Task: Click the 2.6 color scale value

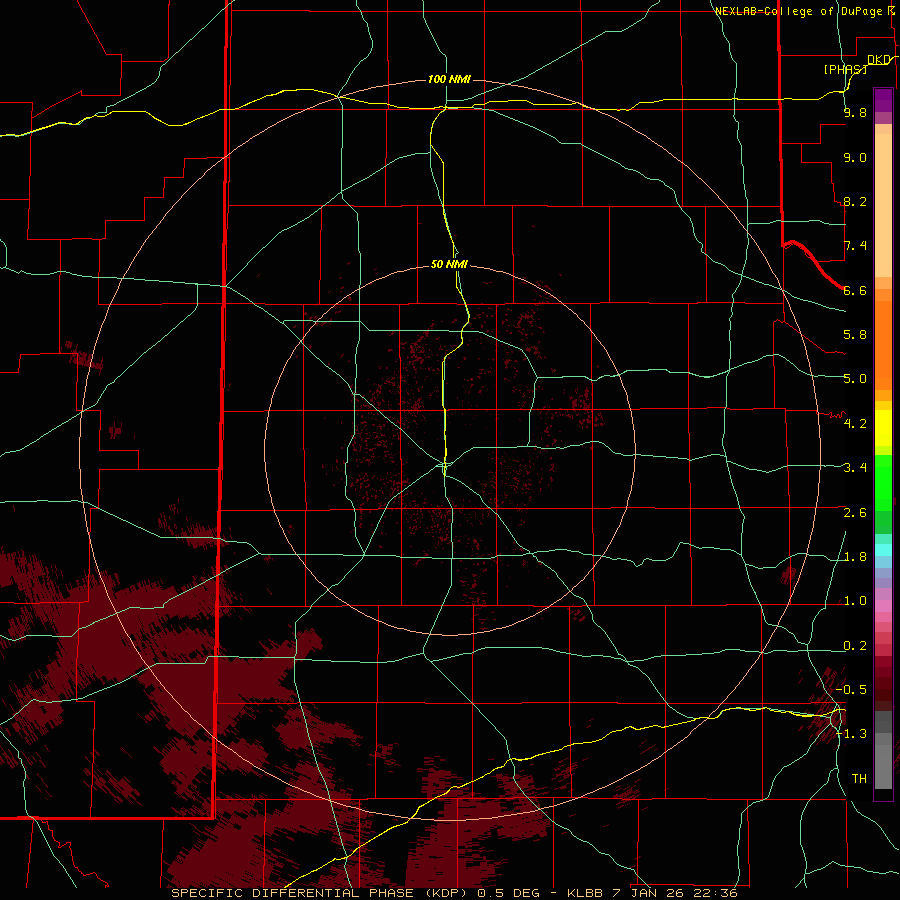Action: click(x=855, y=513)
